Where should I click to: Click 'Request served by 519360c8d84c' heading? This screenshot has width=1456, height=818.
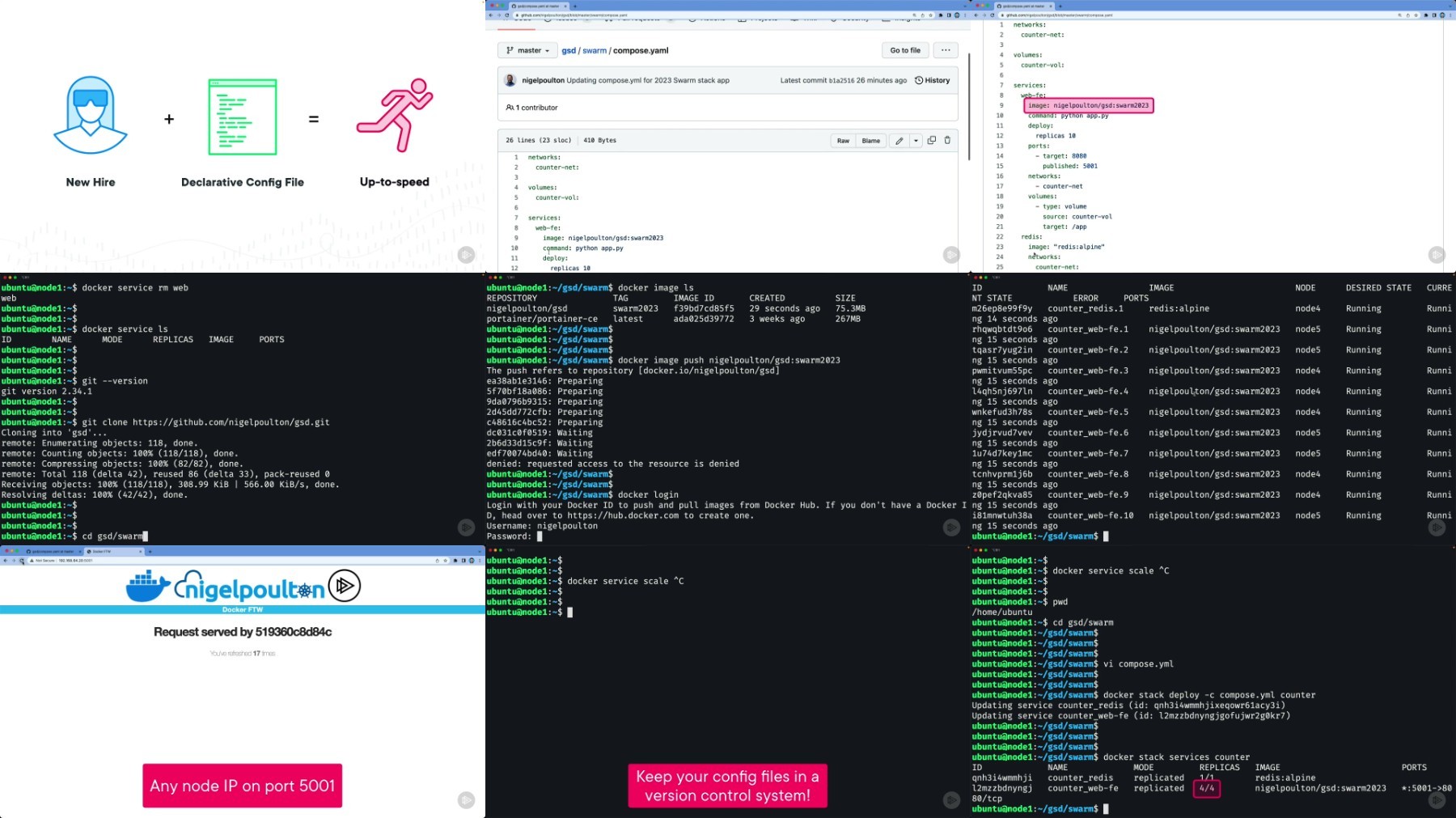coord(243,632)
